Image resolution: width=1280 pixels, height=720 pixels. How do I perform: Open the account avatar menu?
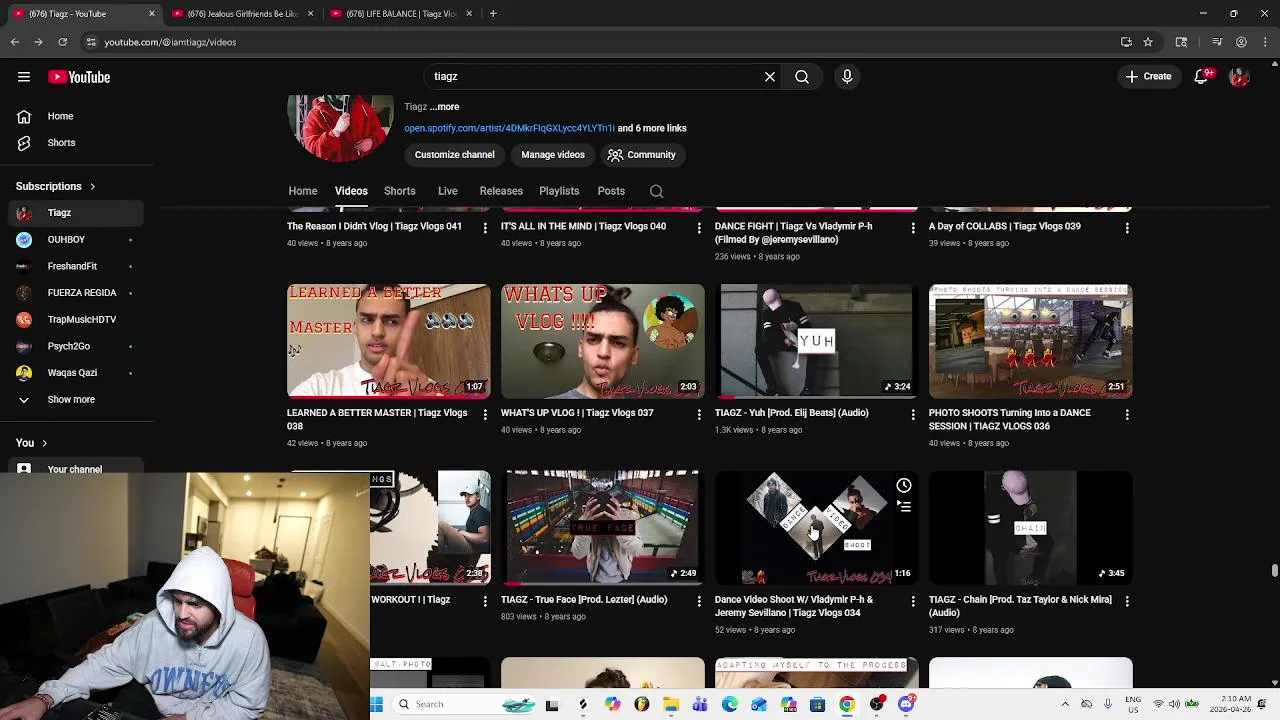[x=1239, y=77]
